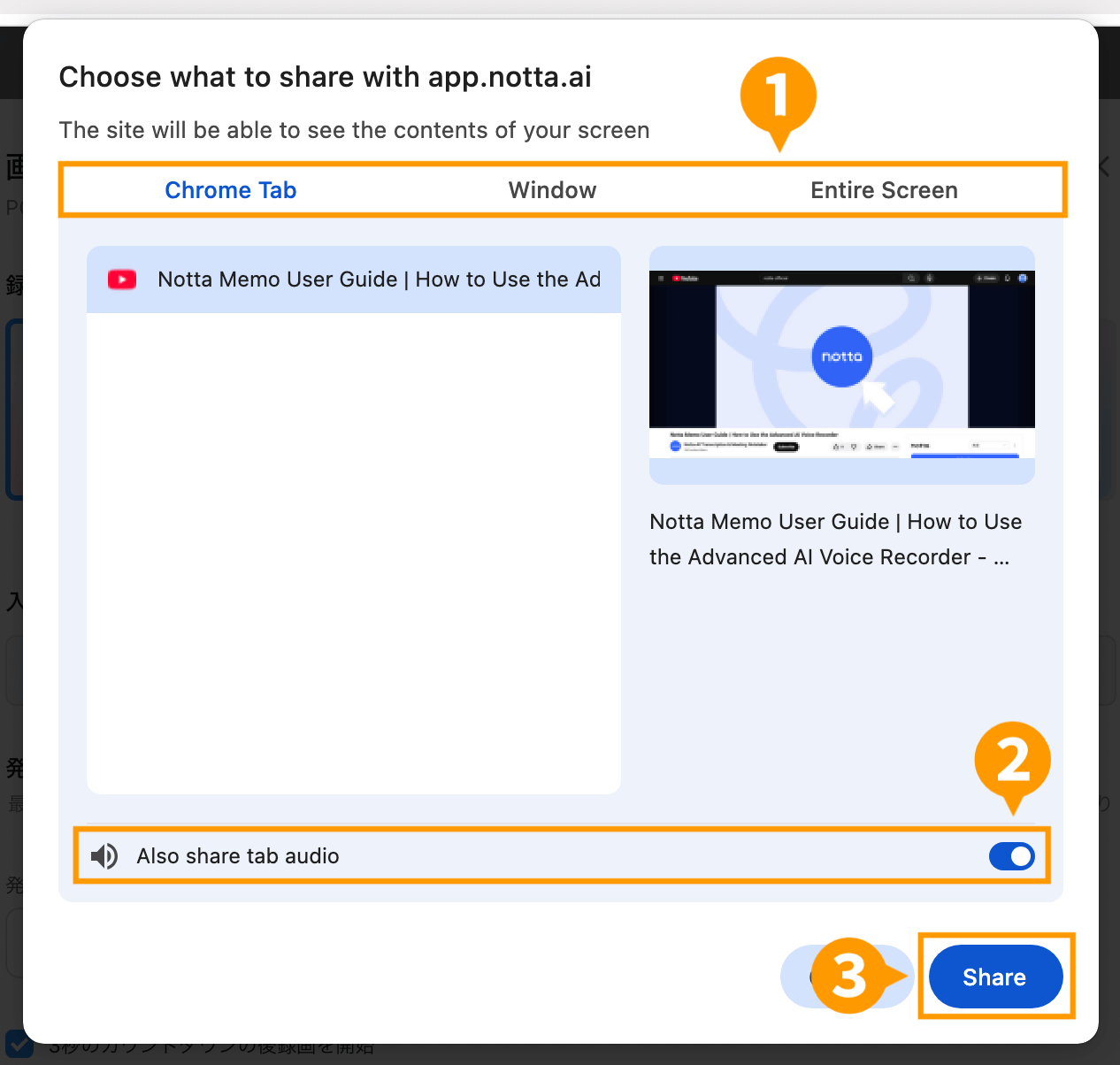
Task: Click the 'Also share tab audio' label
Action: click(238, 856)
